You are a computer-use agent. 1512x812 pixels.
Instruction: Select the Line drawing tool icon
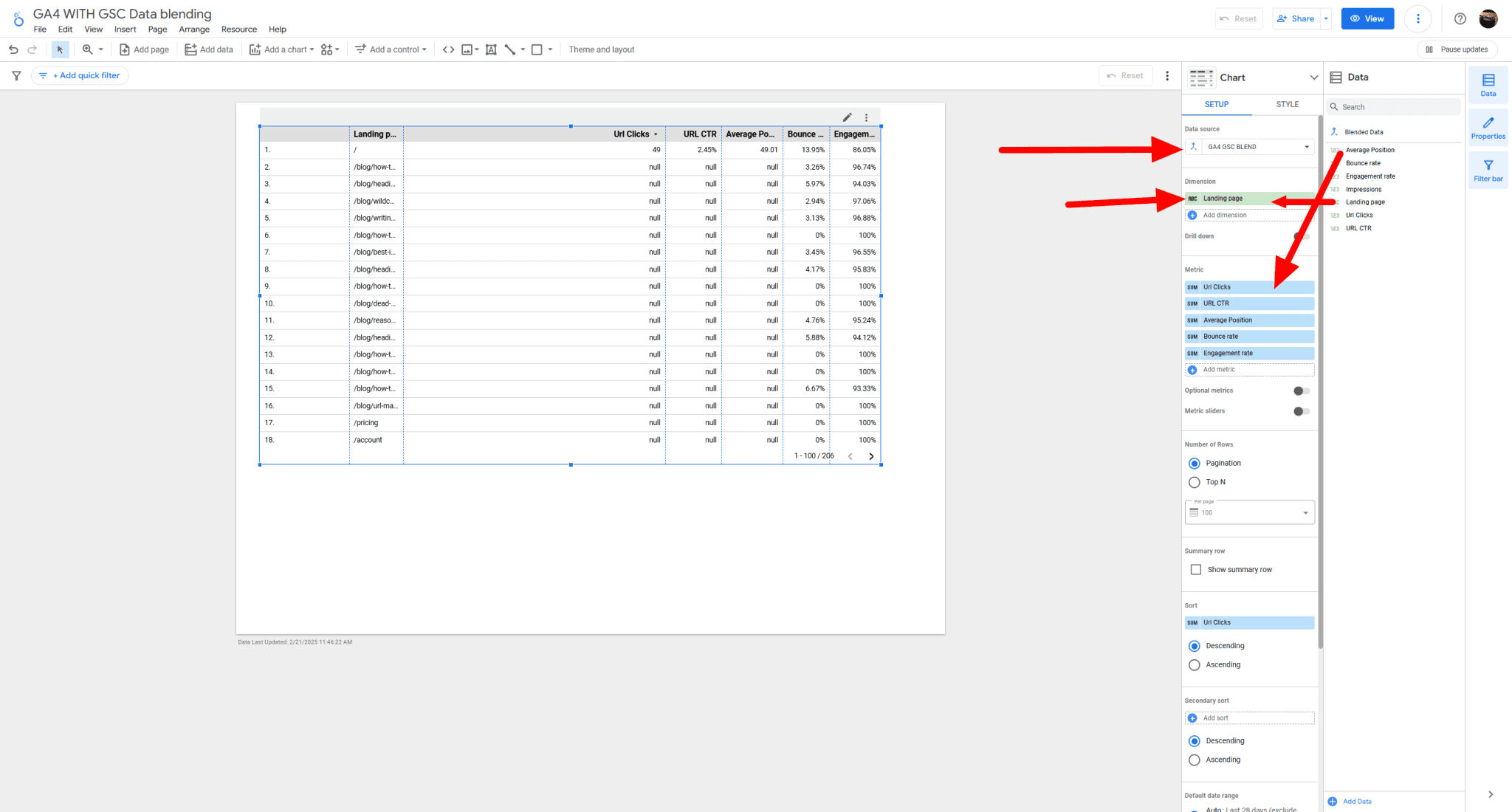pos(510,49)
